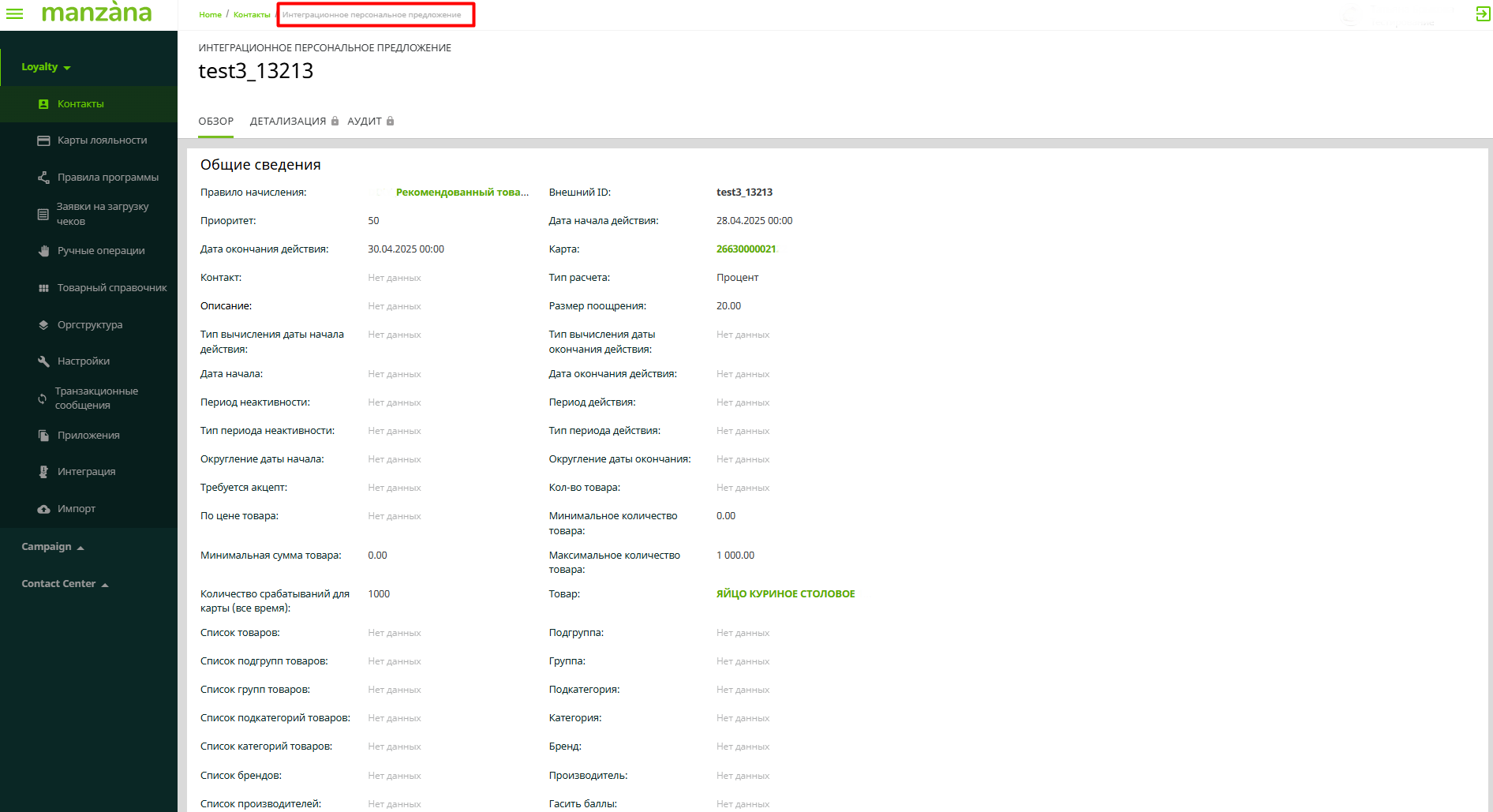Click the Ручные операции hand icon

(43, 251)
